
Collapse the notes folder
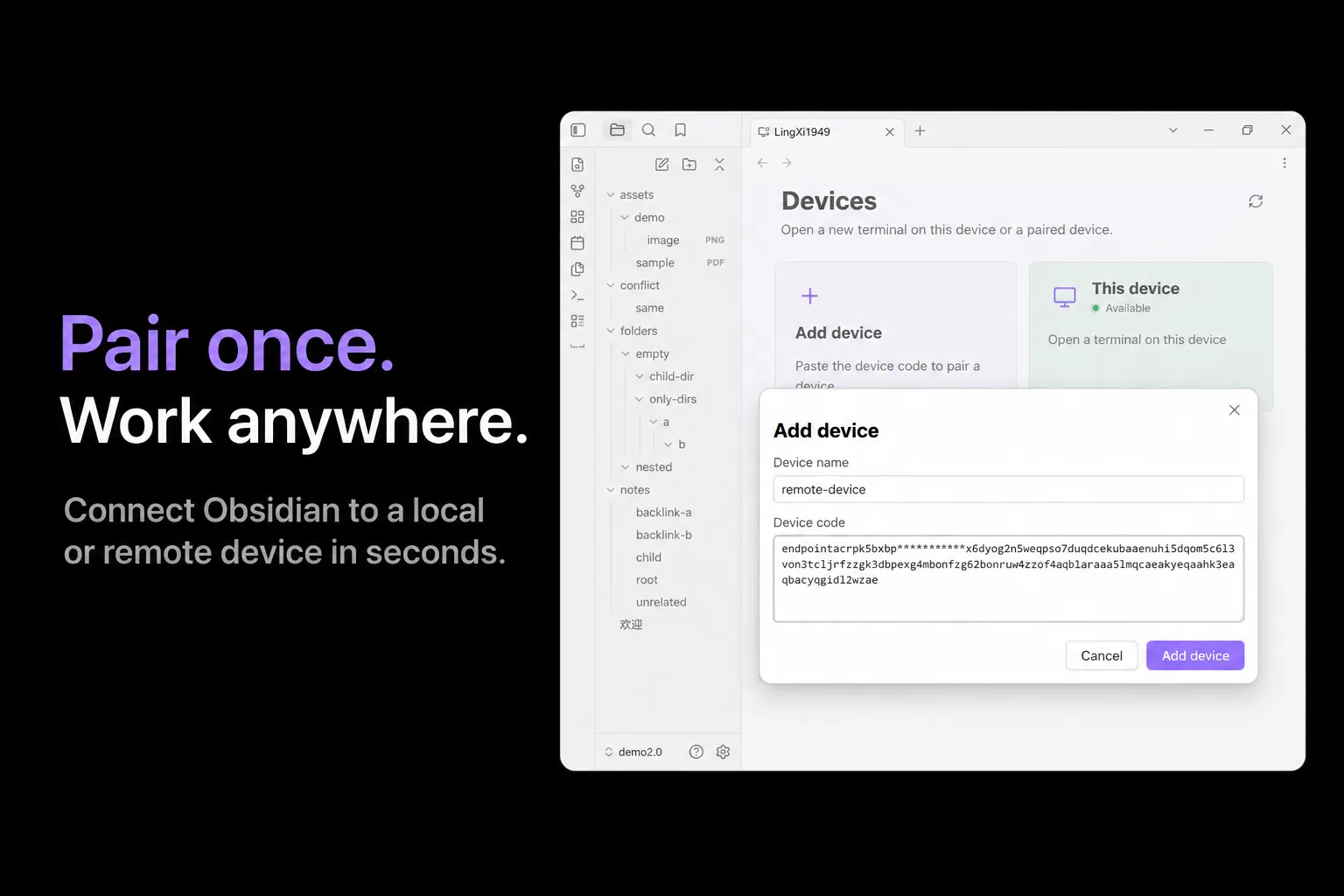click(x=611, y=490)
